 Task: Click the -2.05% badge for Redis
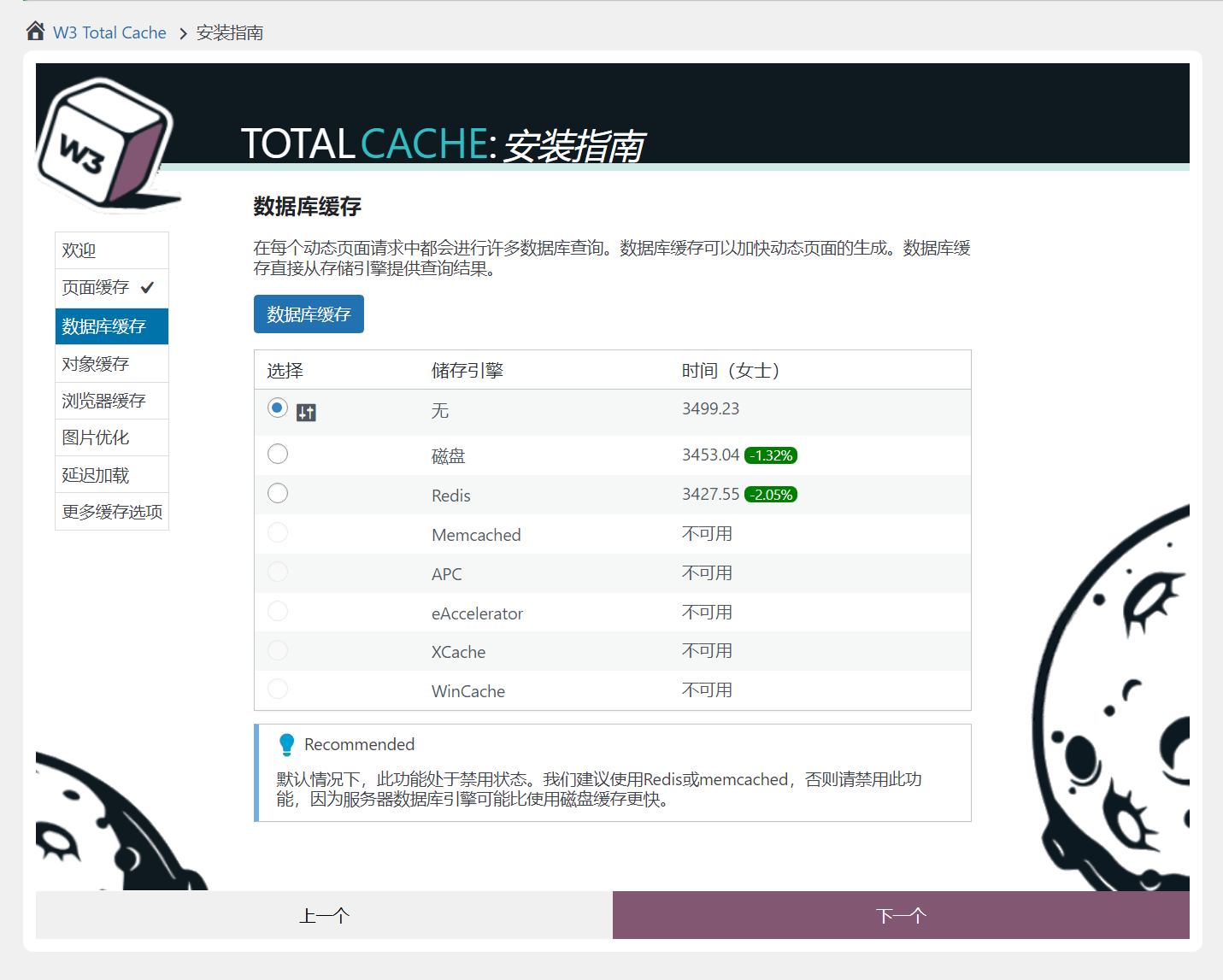point(771,495)
